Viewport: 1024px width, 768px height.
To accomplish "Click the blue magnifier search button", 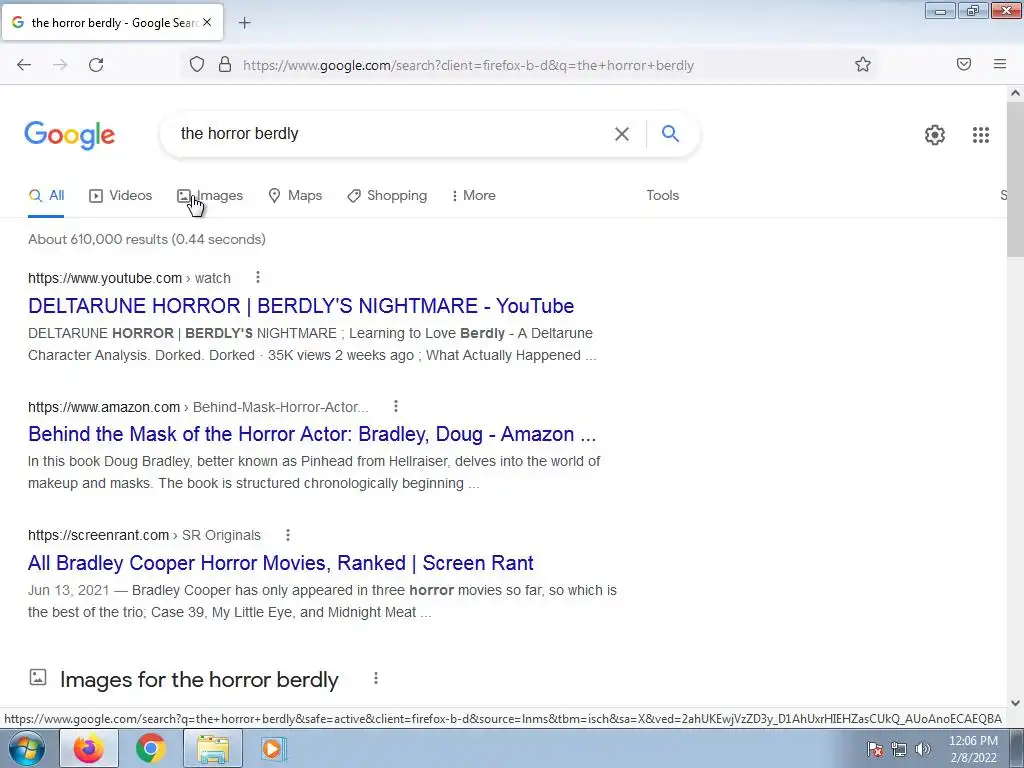I will point(670,134).
